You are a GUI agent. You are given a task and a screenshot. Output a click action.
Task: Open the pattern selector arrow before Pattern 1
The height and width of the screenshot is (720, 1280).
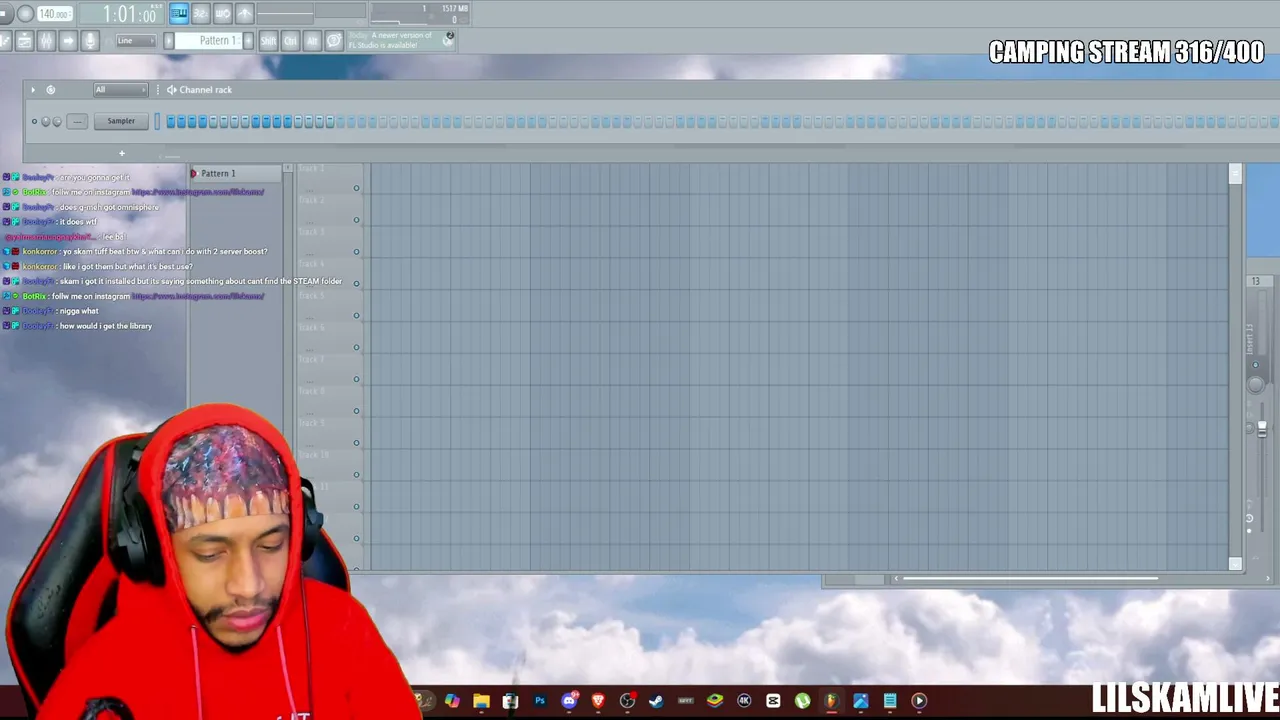pos(169,41)
